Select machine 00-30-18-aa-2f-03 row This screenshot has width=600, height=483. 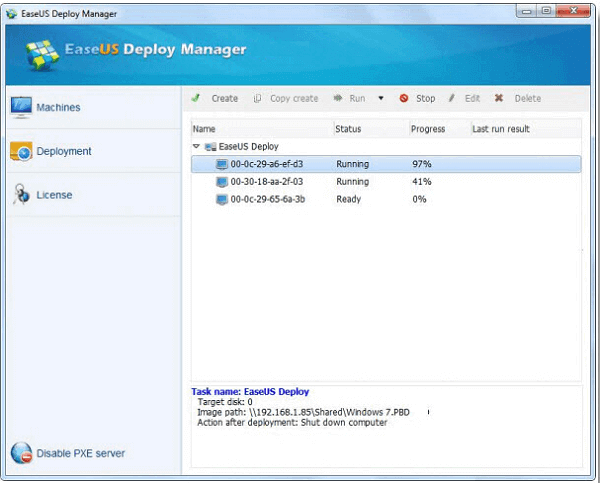point(266,182)
